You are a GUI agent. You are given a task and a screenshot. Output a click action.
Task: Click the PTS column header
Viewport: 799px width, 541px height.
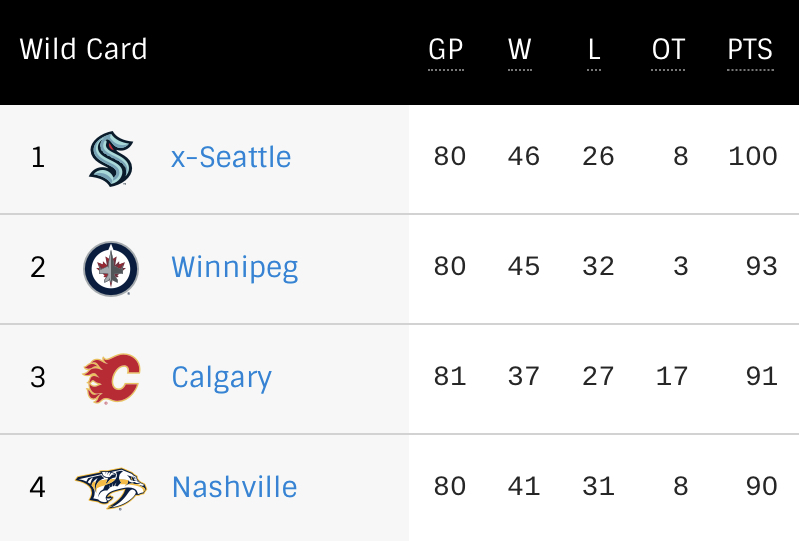click(750, 50)
